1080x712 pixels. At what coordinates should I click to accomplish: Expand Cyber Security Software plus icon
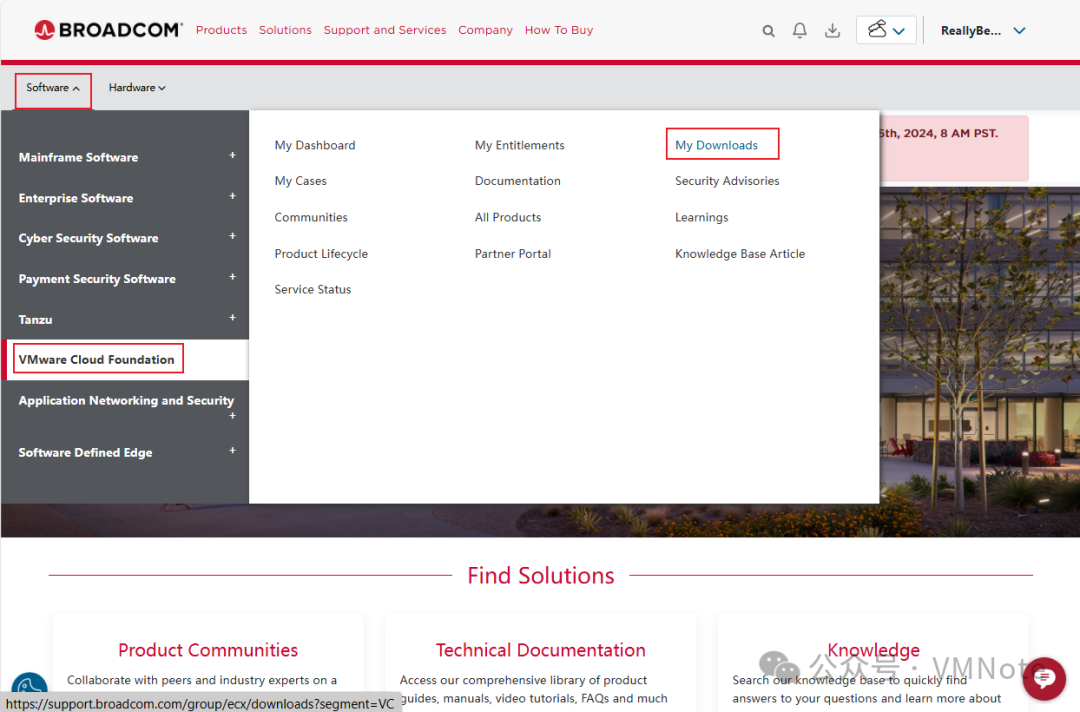(x=232, y=236)
